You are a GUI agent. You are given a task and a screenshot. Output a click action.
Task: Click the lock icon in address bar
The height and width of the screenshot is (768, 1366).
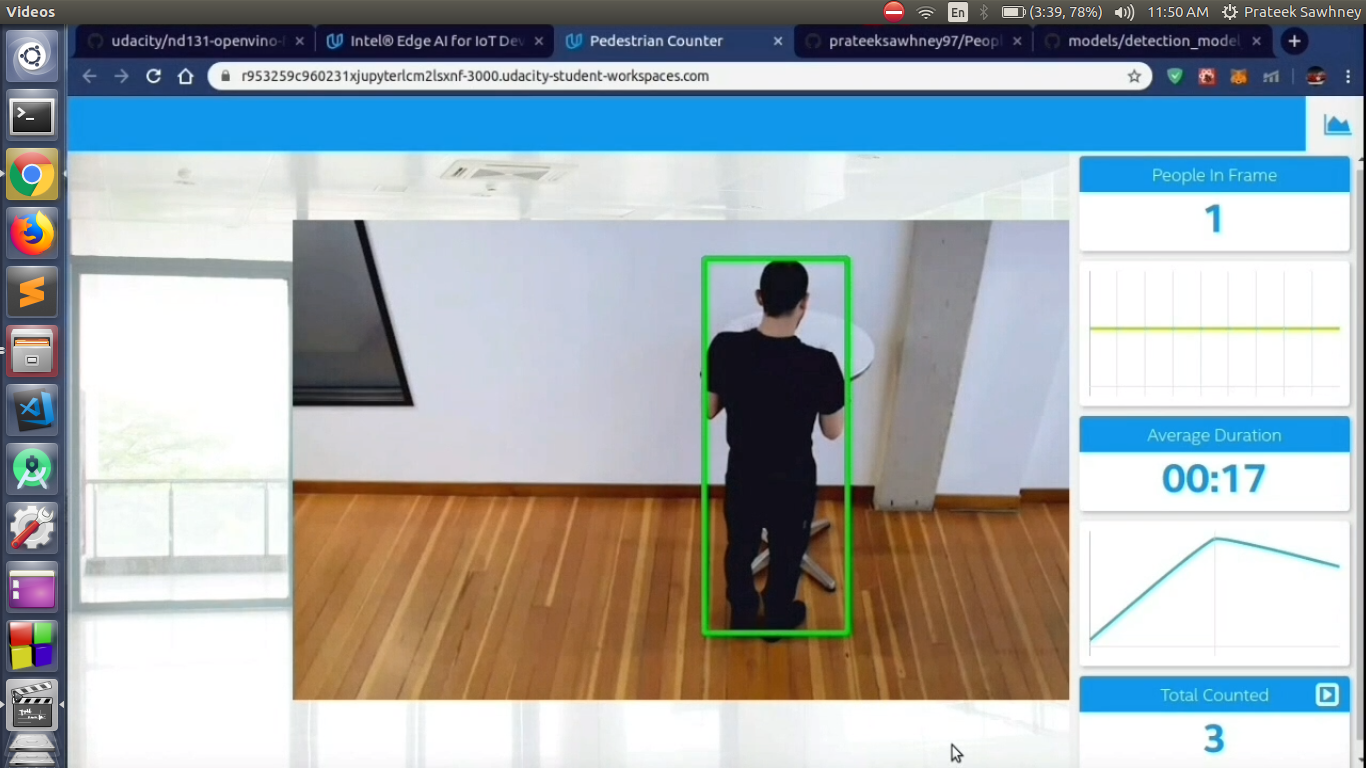224,76
